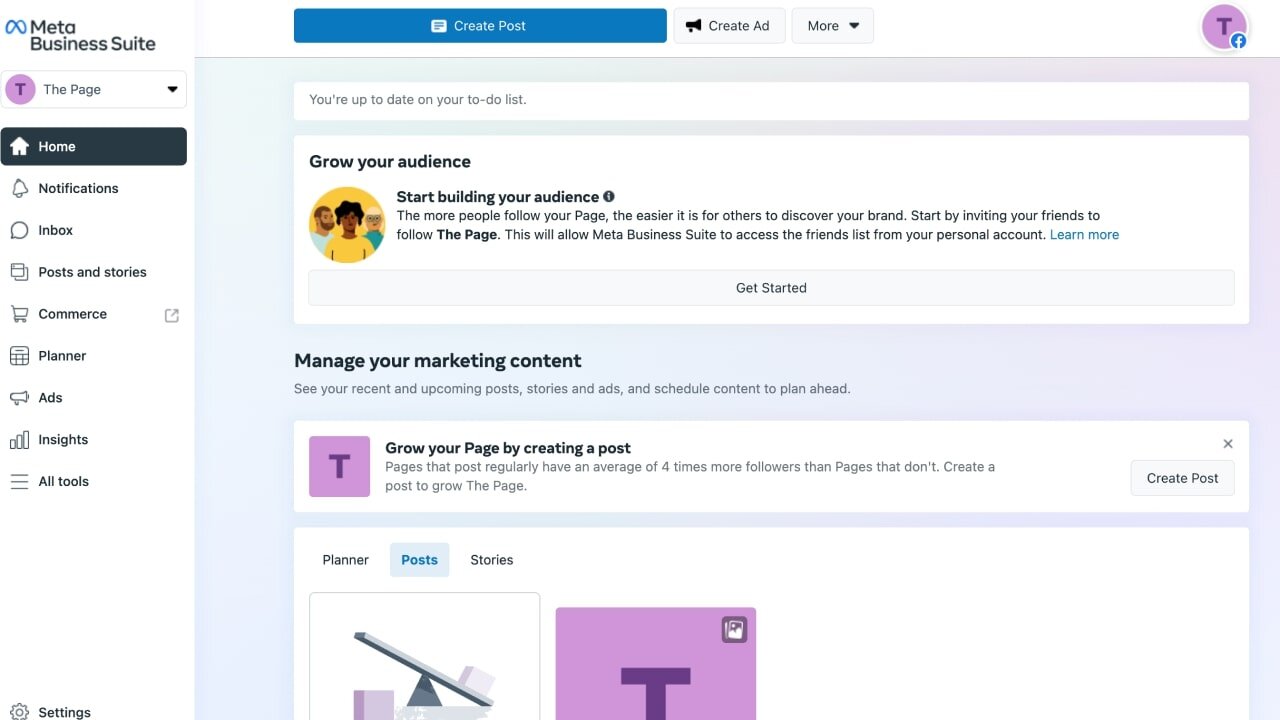Click the Commerce external link icon
This screenshot has width=1280, height=720.
(172, 315)
